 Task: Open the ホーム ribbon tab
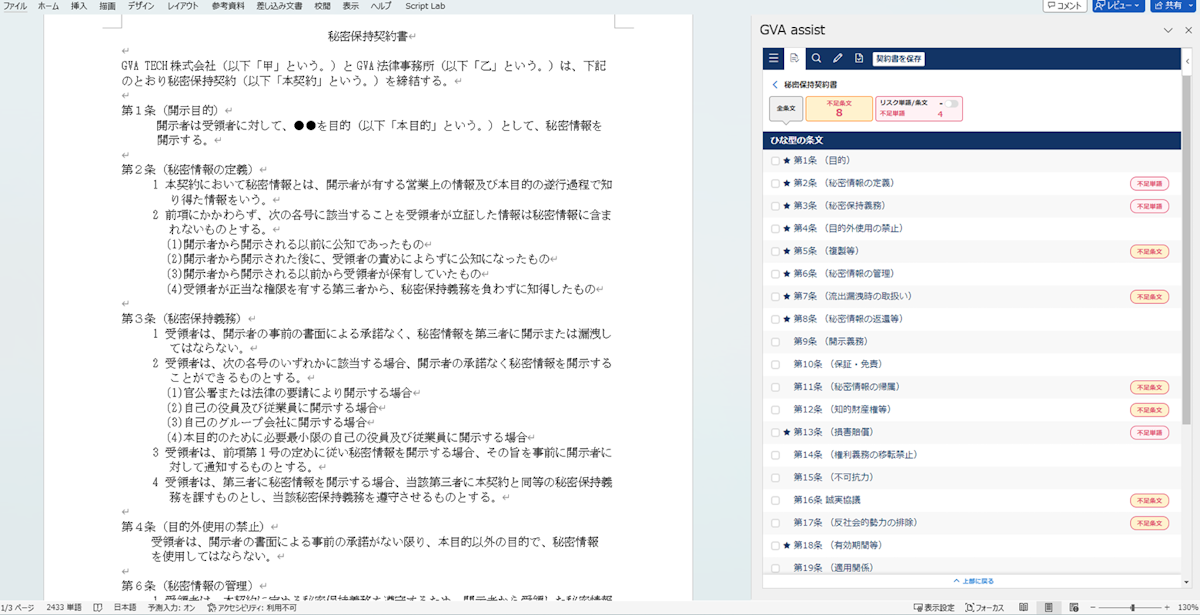point(47,5)
